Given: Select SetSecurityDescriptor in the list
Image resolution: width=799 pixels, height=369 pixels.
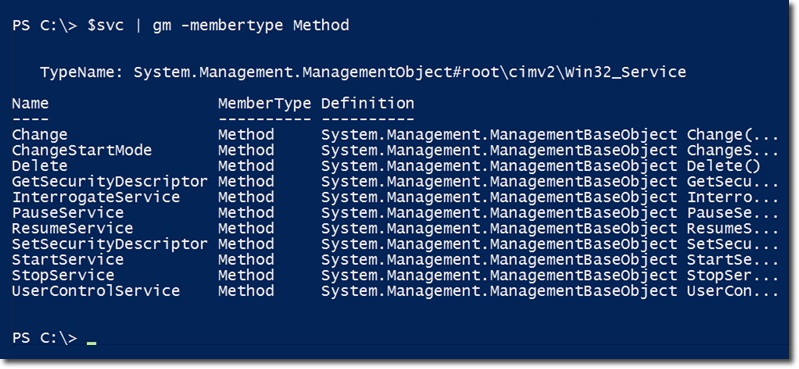Looking at the screenshot, I should (x=110, y=244).
